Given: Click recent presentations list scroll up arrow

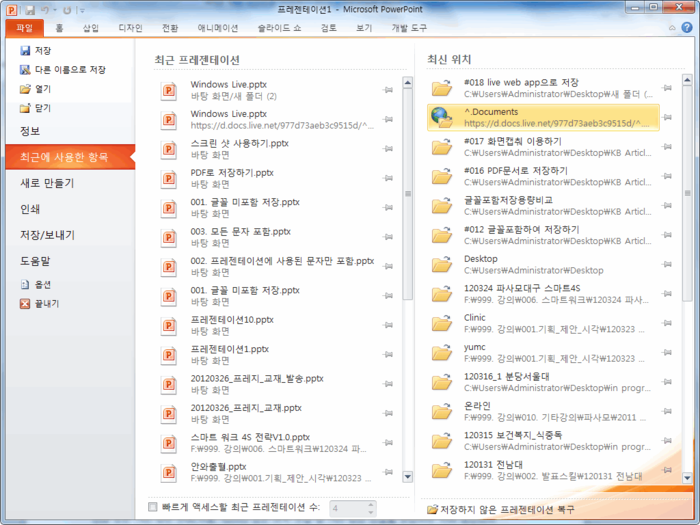Looking at the screenshot, I should pyautogui.click(x=408, y=83).
